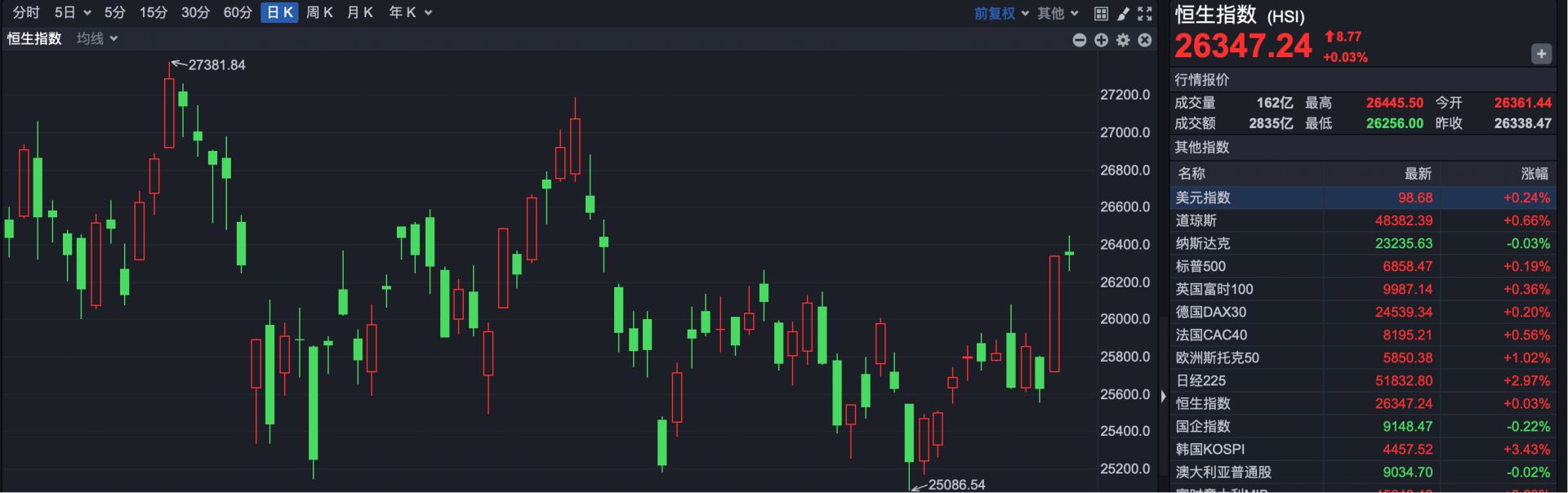Image resolution: width=1568 pixels, height=493 pixels.
Task: Collapse the right quote panel arrow
Action: pyautogui.click(x=1163, y=396)
